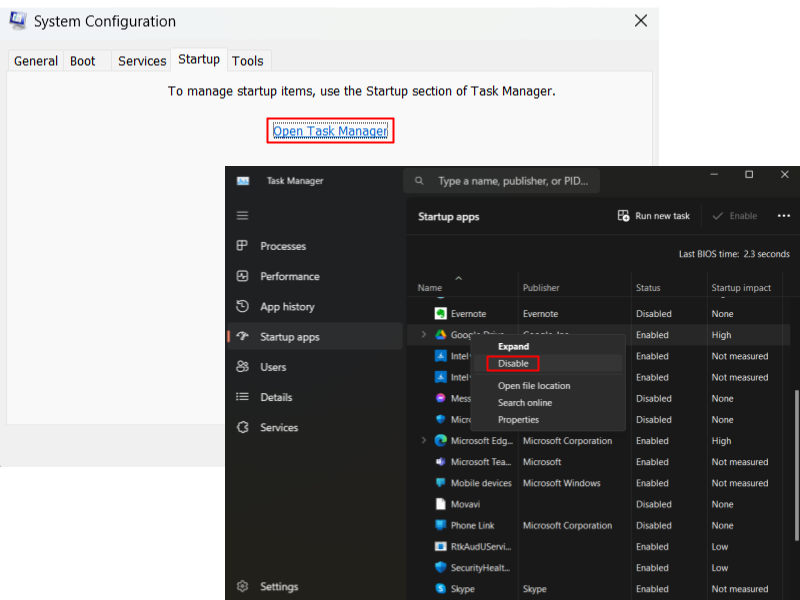The height and width of the screenshot is (600, 800).
Task: Click the Users sidebar icon
Action: click(x=242, y=366)
